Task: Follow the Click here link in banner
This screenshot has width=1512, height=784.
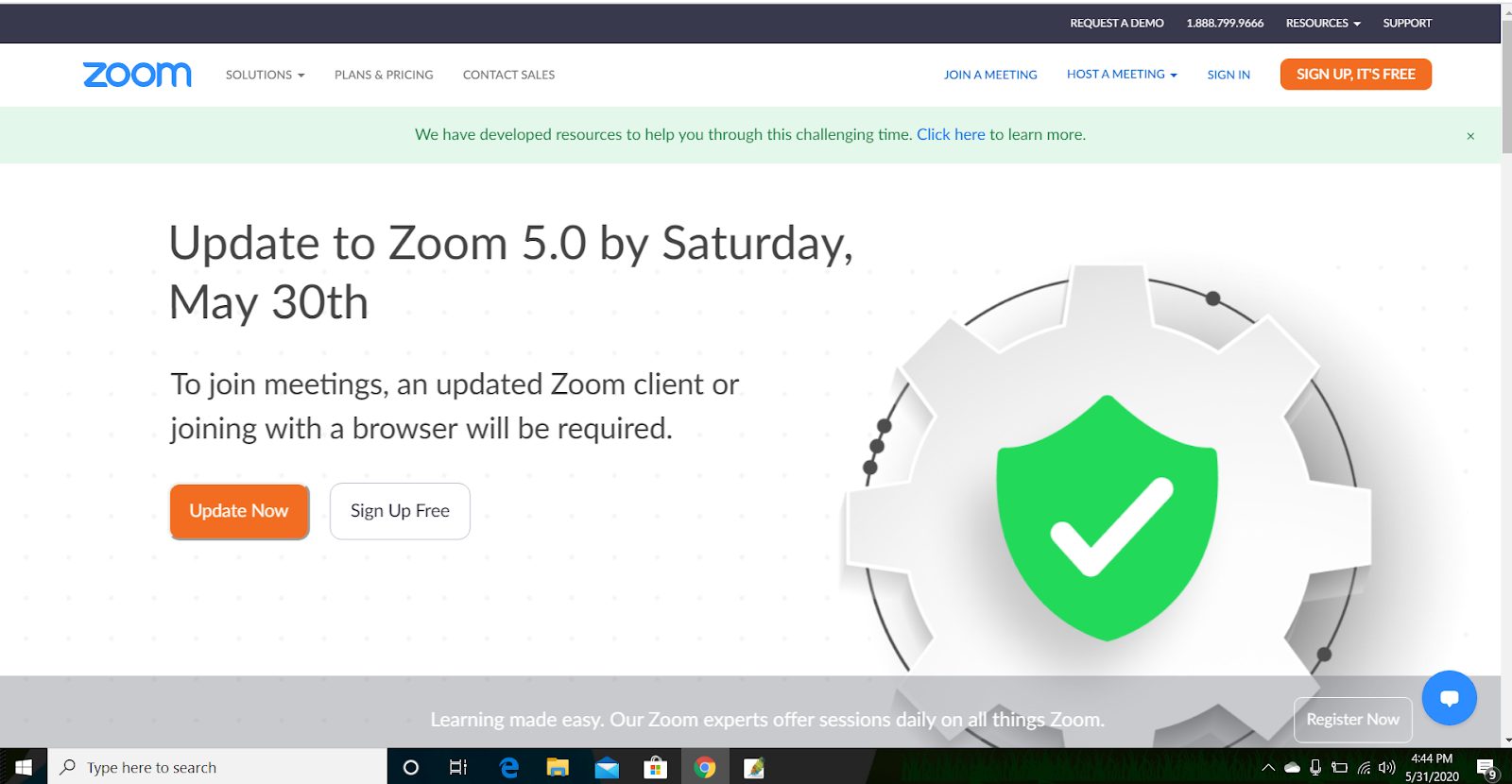Action: [x=951, y=134]
